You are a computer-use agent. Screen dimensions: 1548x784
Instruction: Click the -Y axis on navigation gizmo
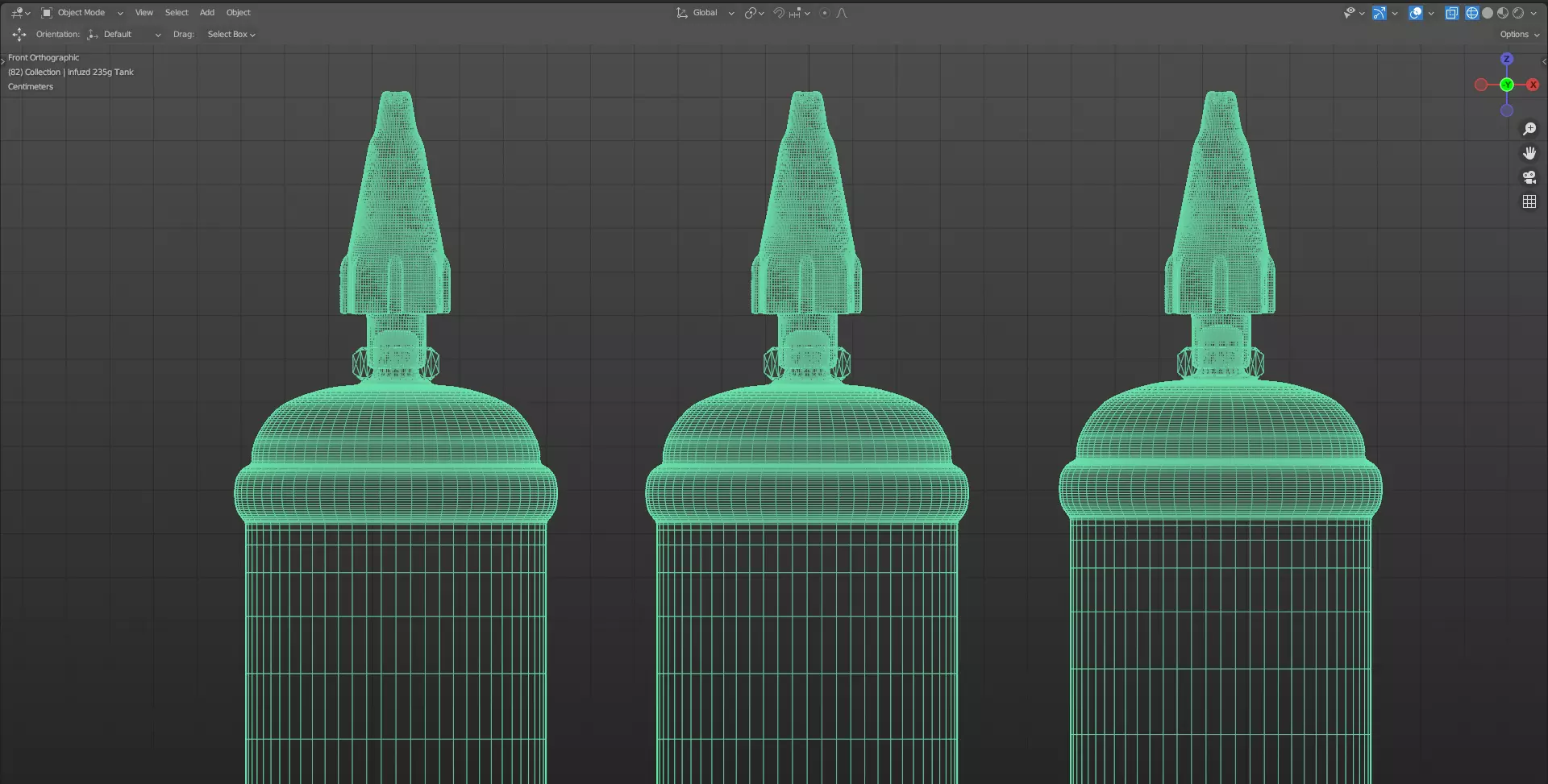click(x=1507, y=85)
